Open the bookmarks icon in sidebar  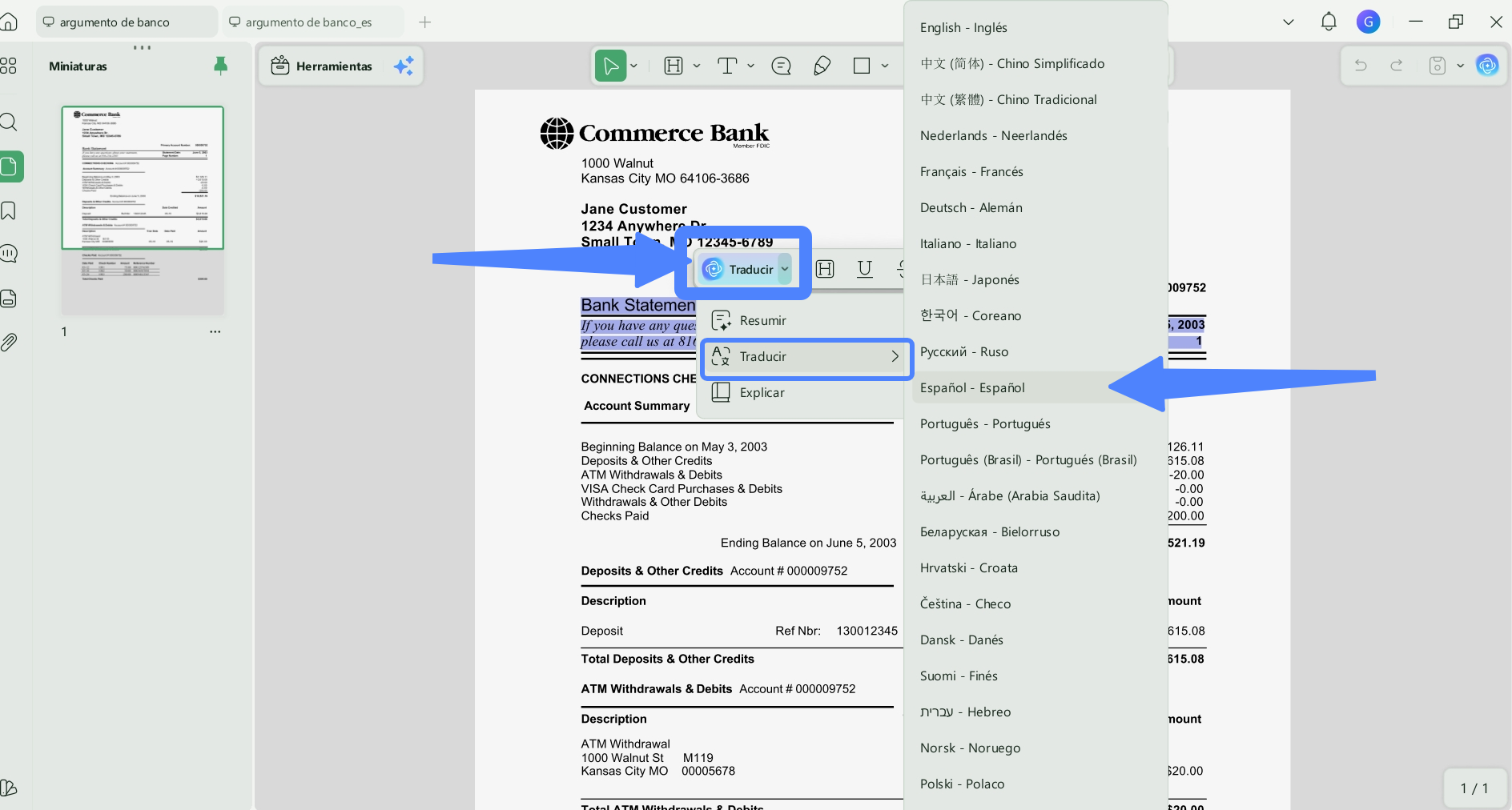coord(8,211)
